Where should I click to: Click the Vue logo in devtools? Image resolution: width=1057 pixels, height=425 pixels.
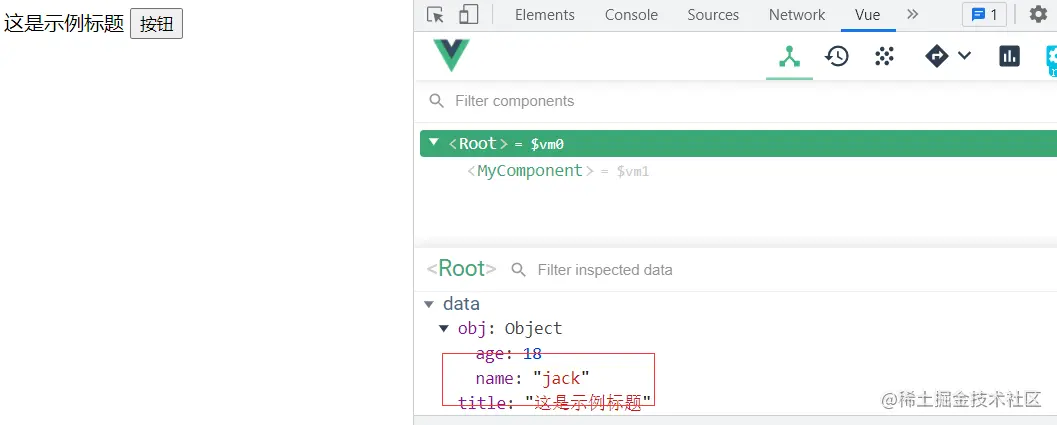click(x=451, y=55)
